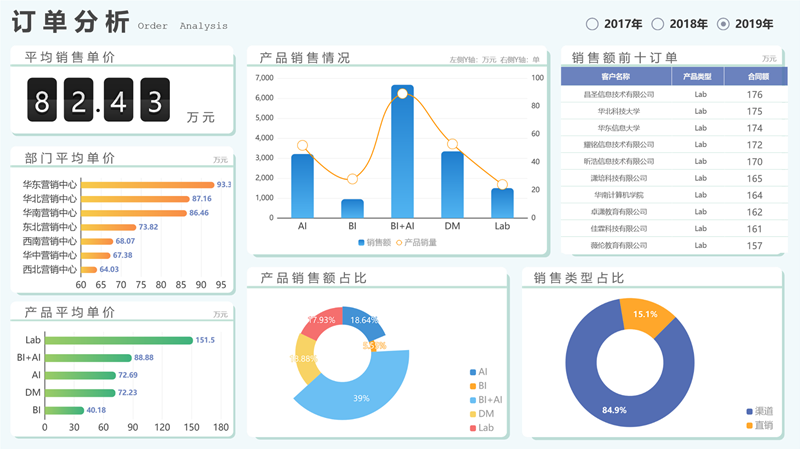Toggle the 销售额 legend marker
This screenshot has height=449, width=800.
point(361,243)
